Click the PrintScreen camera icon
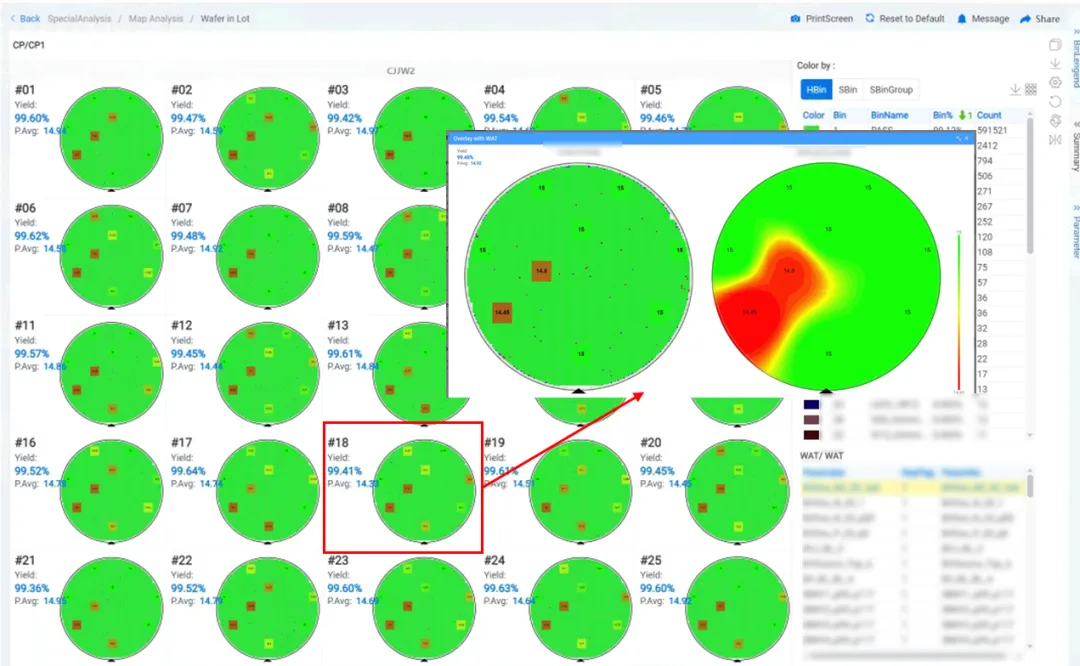The image size is (1080, 666). coord(795,19)
